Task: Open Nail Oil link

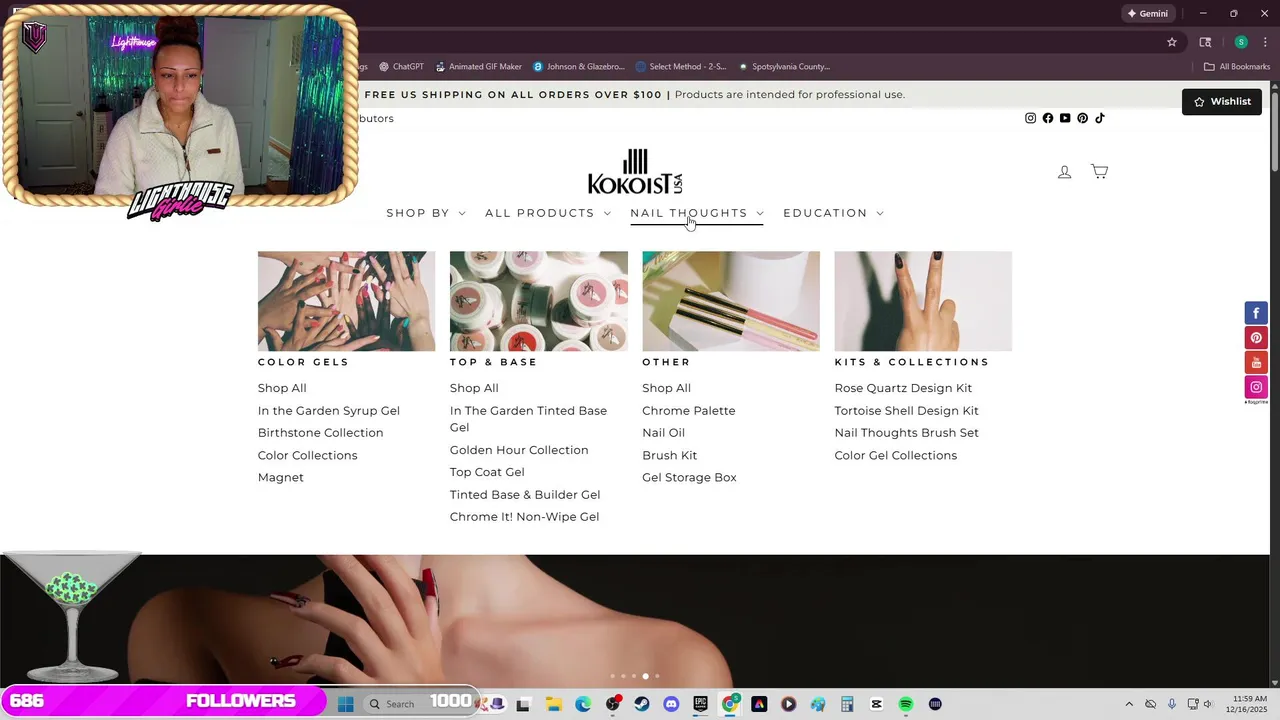Action: point(664,433)
